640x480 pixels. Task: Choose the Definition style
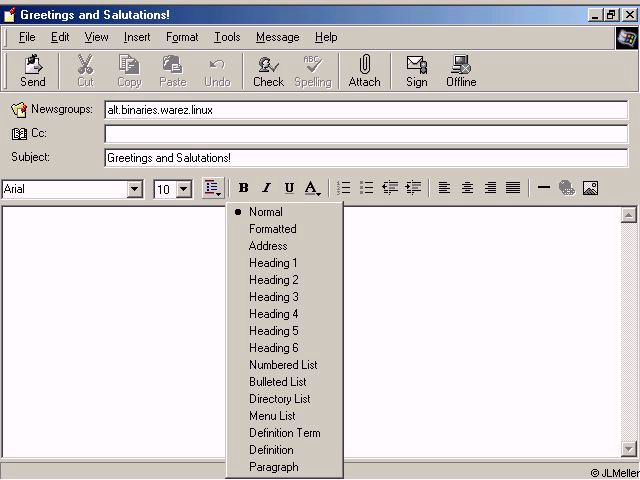pyautogui.click(x=284, y=450)
